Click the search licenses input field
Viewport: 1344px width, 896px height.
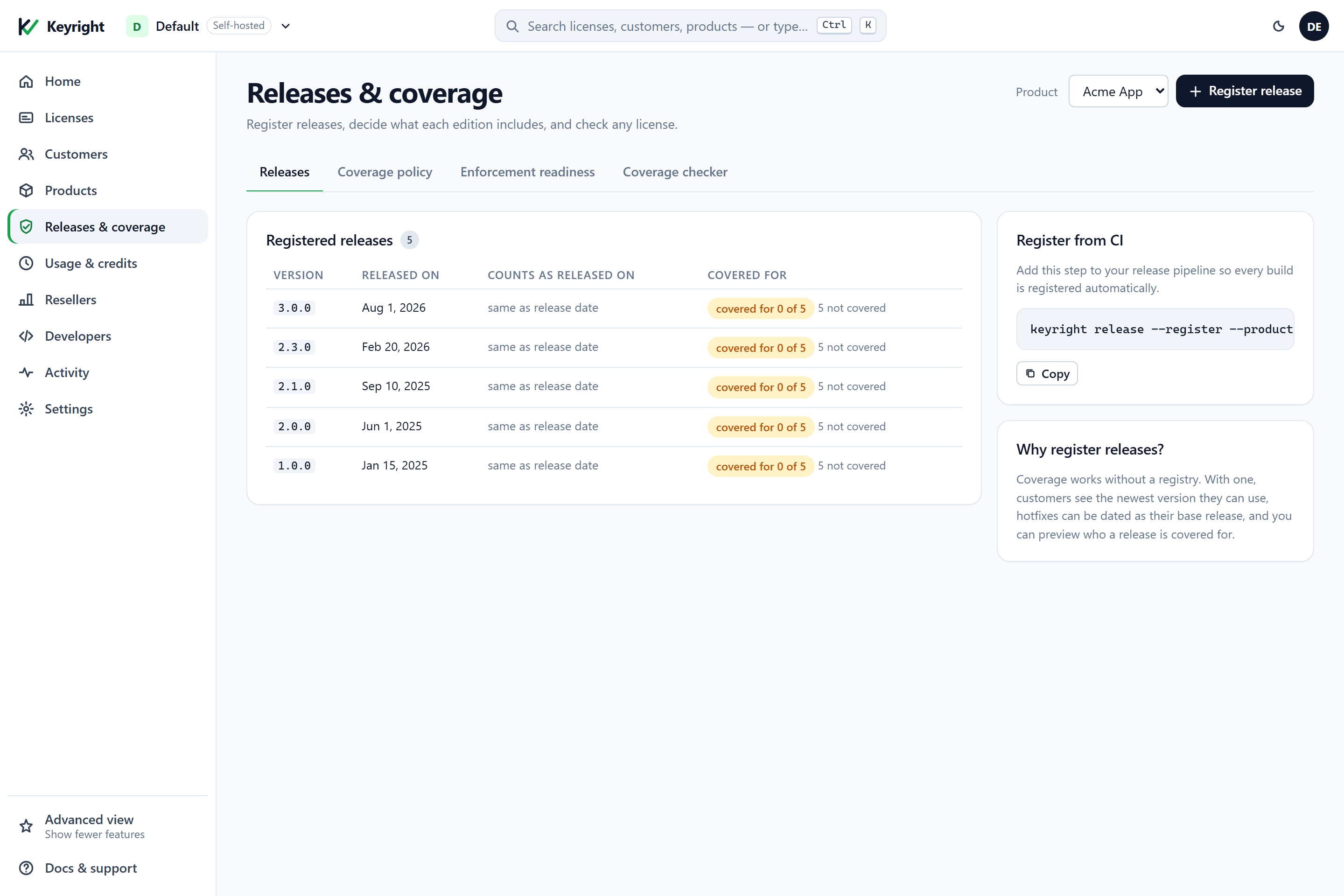pyautogui.click(x=690, y=26)
